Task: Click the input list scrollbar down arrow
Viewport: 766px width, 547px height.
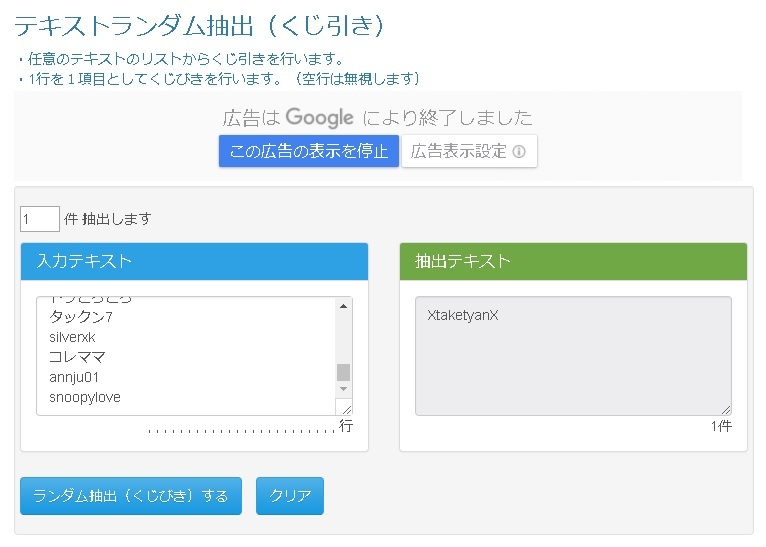Action: click(x=344, y=388)
